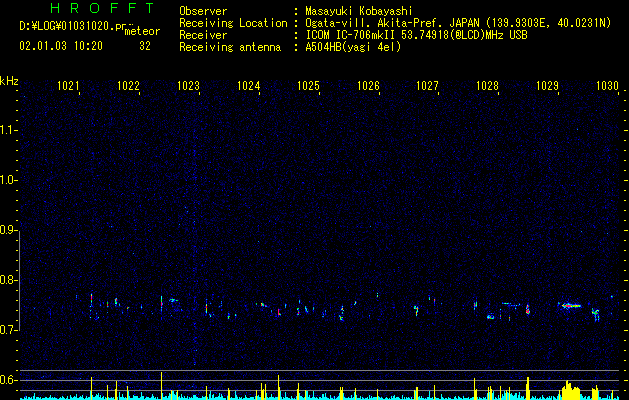Click the Observer name Masayuki Kobayashi
629x400 pixels.
tap(359, 11)
